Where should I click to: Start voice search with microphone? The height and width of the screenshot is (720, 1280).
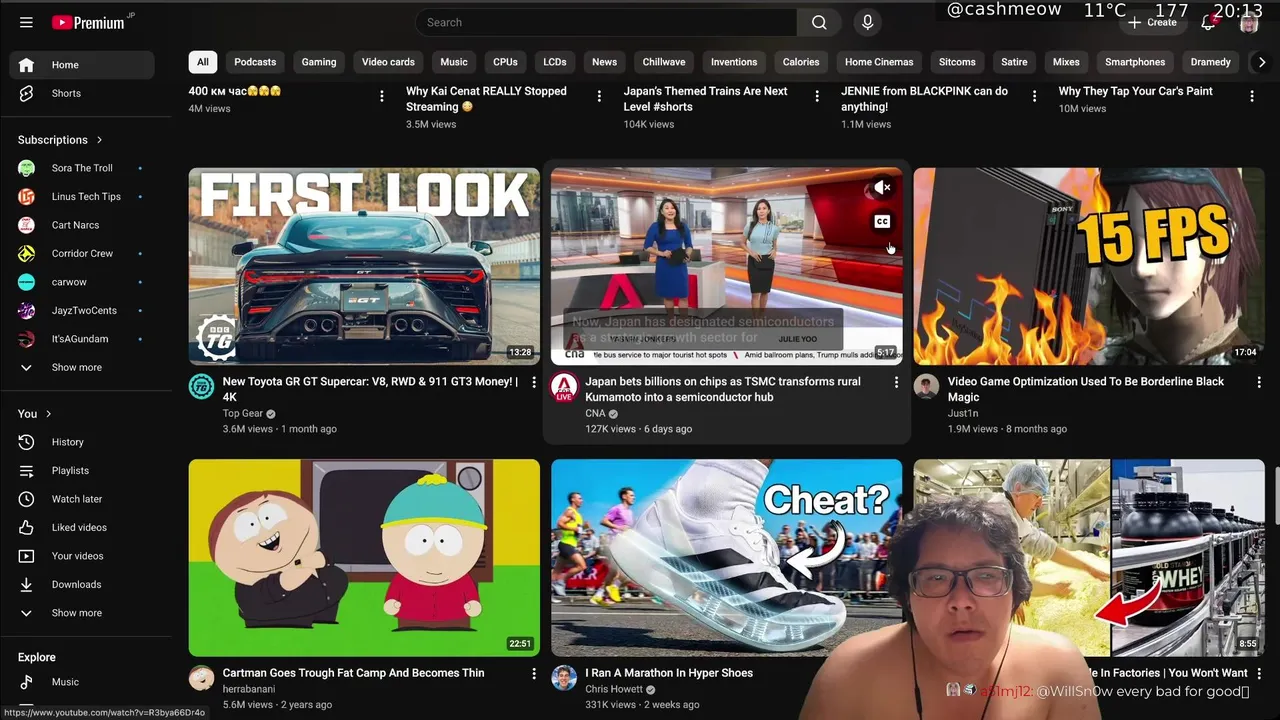click(867, 22)
